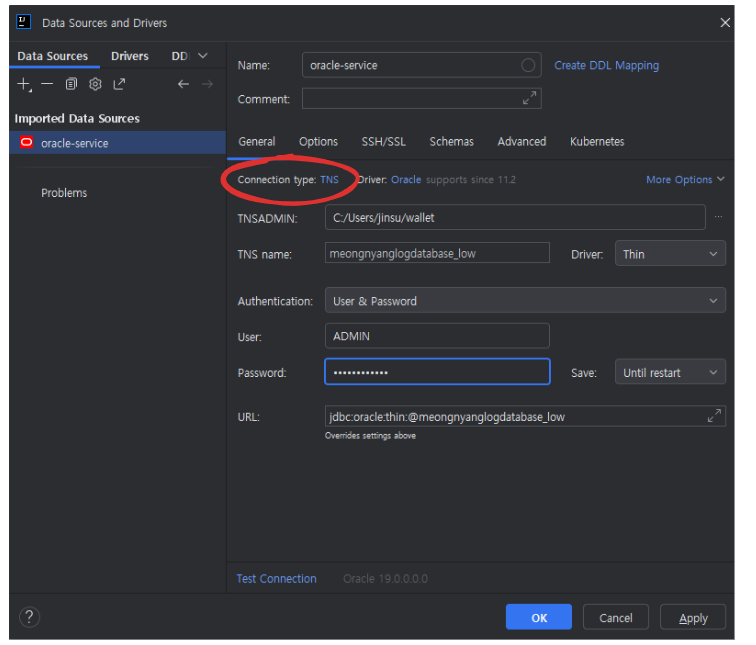Click the OK button
This screenshot has height=645, width=756.
(539, 617)
